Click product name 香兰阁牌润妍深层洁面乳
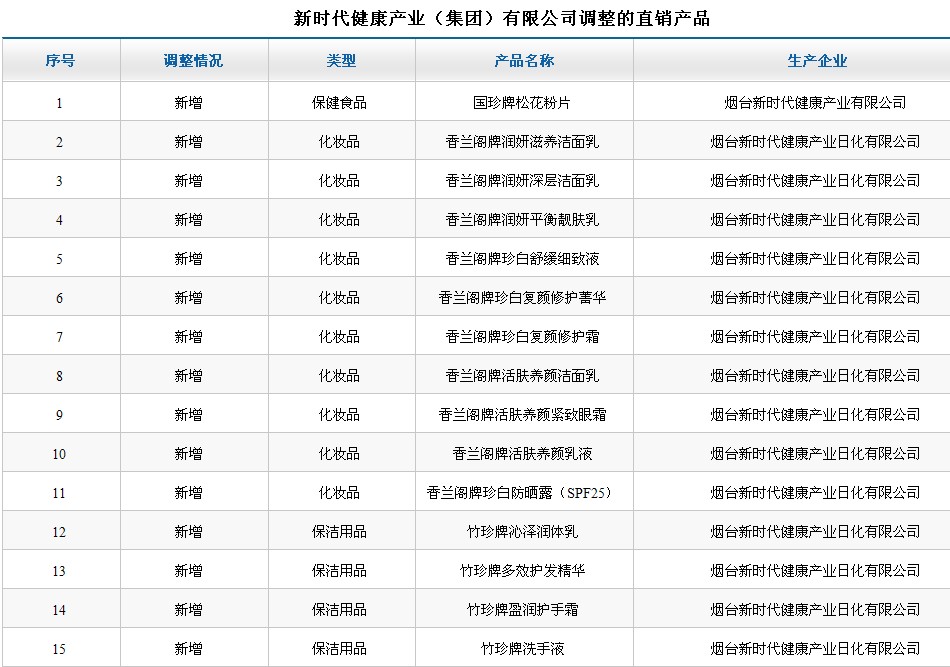The height and width of the screenshot is (667, 950). coord(522,181)
